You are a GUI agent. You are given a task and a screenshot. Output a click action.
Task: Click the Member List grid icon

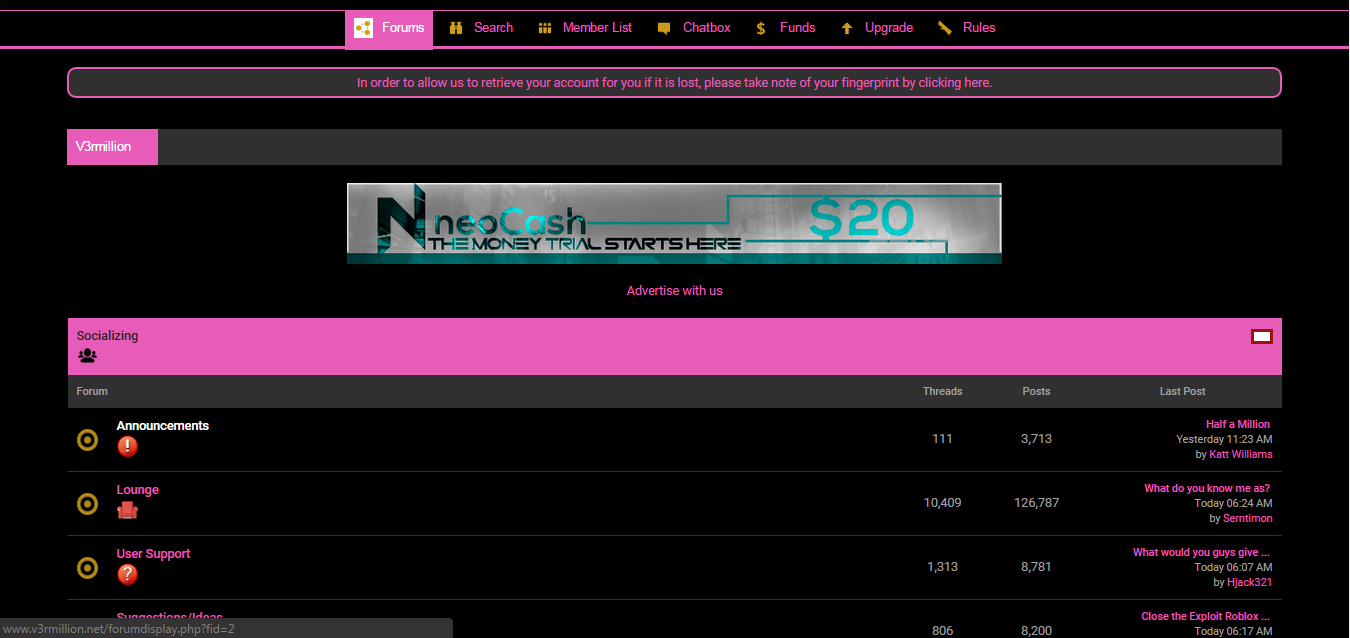pyautogui.click(x=545, y=28)
